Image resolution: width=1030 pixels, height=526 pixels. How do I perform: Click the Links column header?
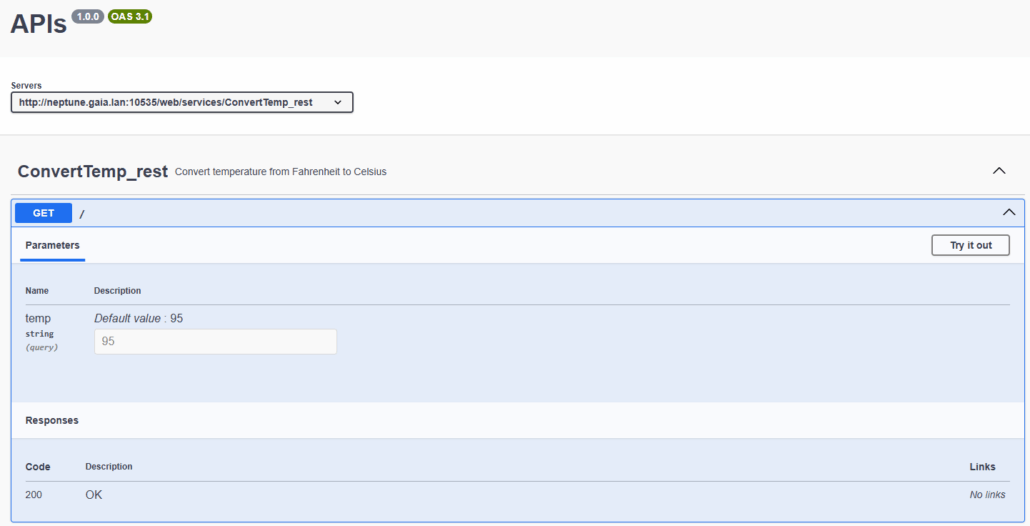pos(982,467)
